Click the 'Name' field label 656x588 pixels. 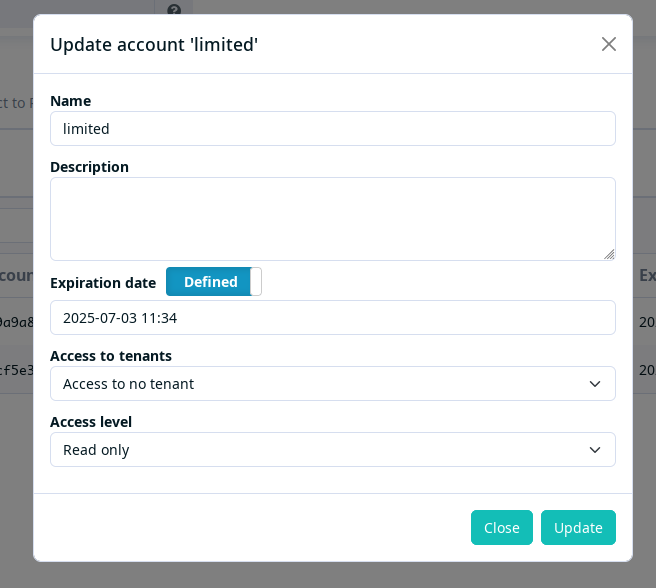70,101
